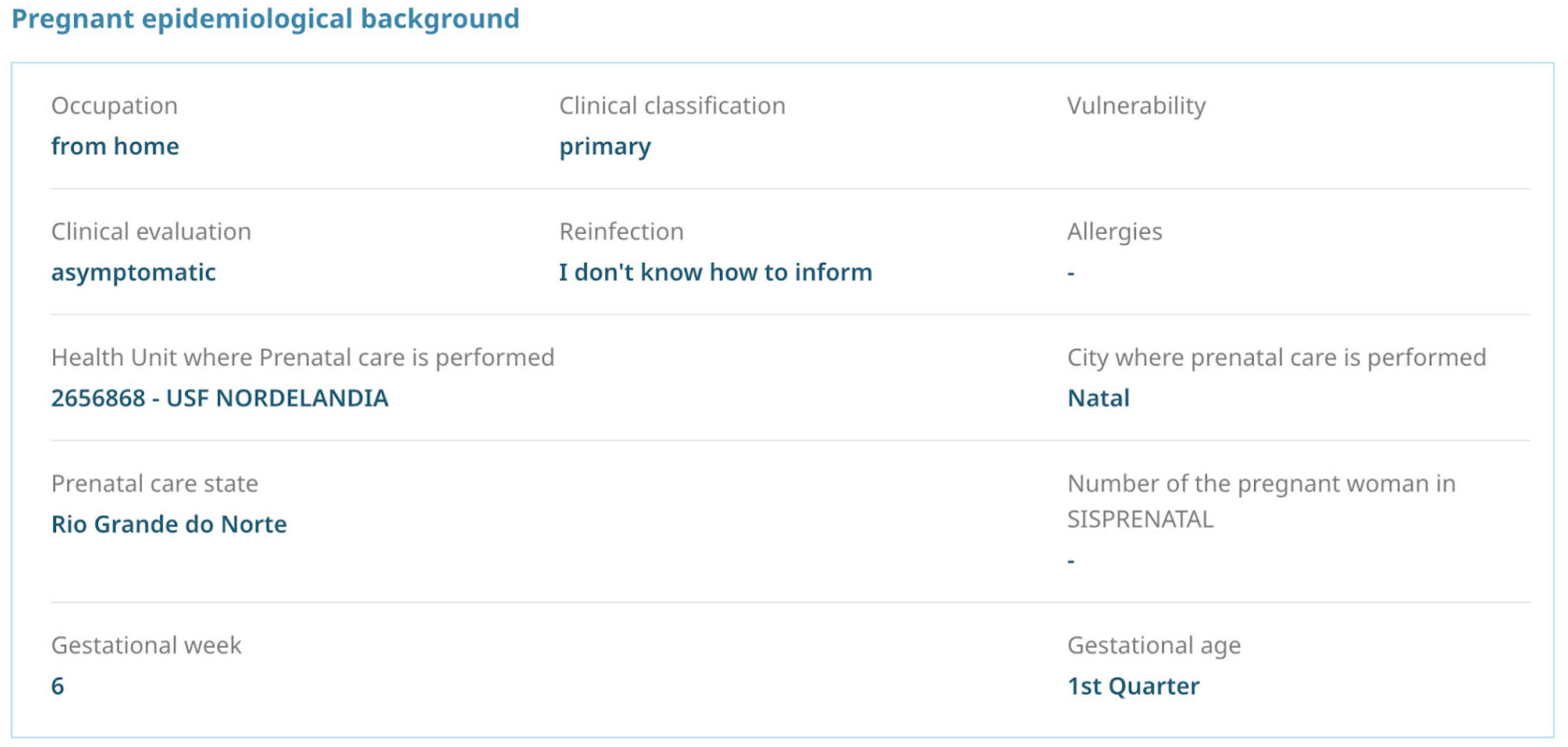Image resolution: width=1568 pixels, height=747 pixels.
Task: Select the 'asymptomatic' clinical evaluation value
Action: coord(133,272)
